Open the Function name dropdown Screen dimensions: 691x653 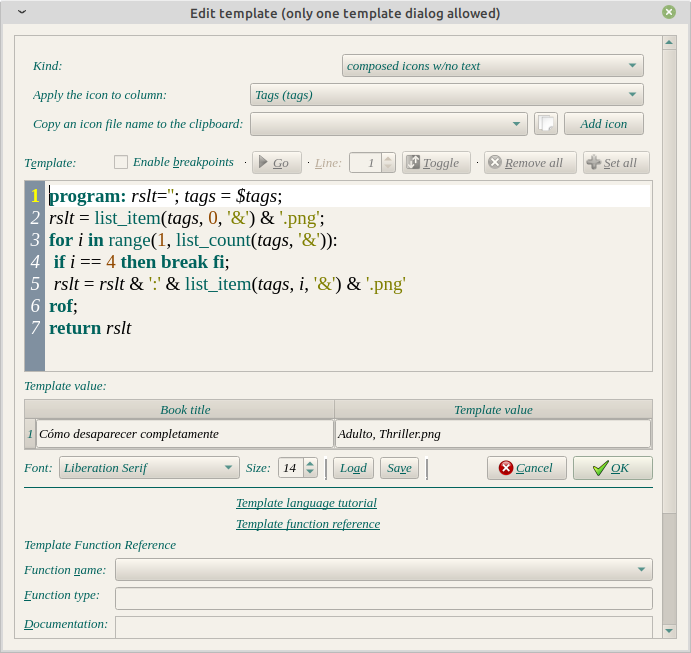(384, 570)
